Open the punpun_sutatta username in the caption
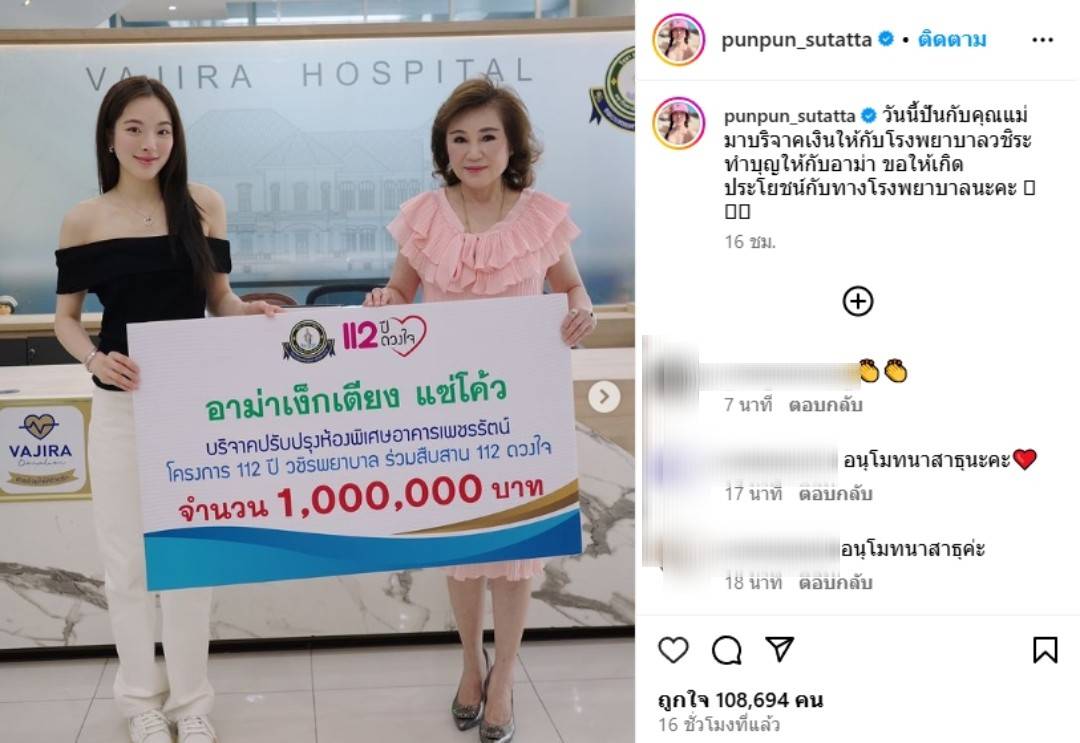 pyautogui.click(x=789, y=116)
